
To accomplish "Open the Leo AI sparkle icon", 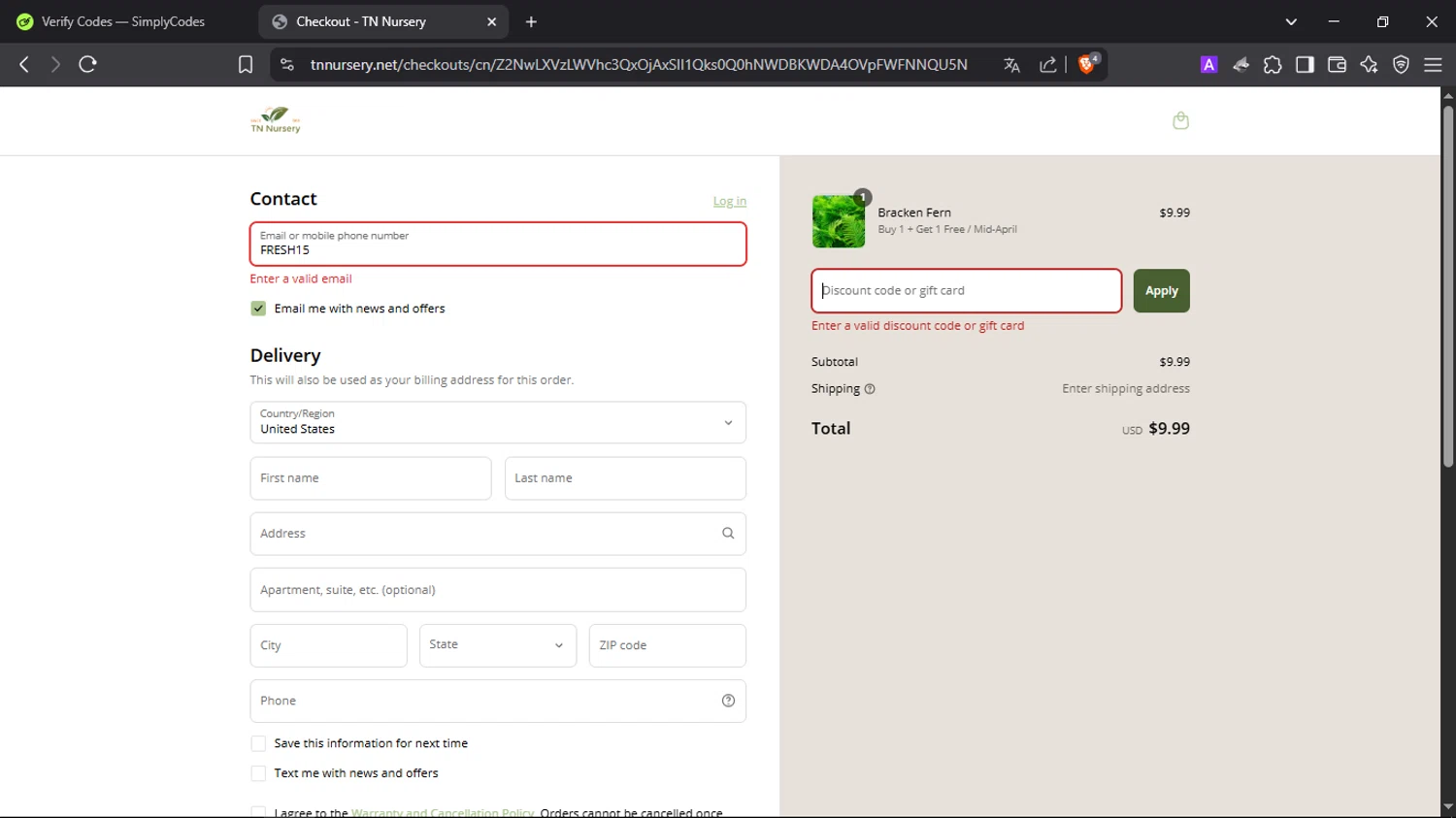I will [1369, 64].
